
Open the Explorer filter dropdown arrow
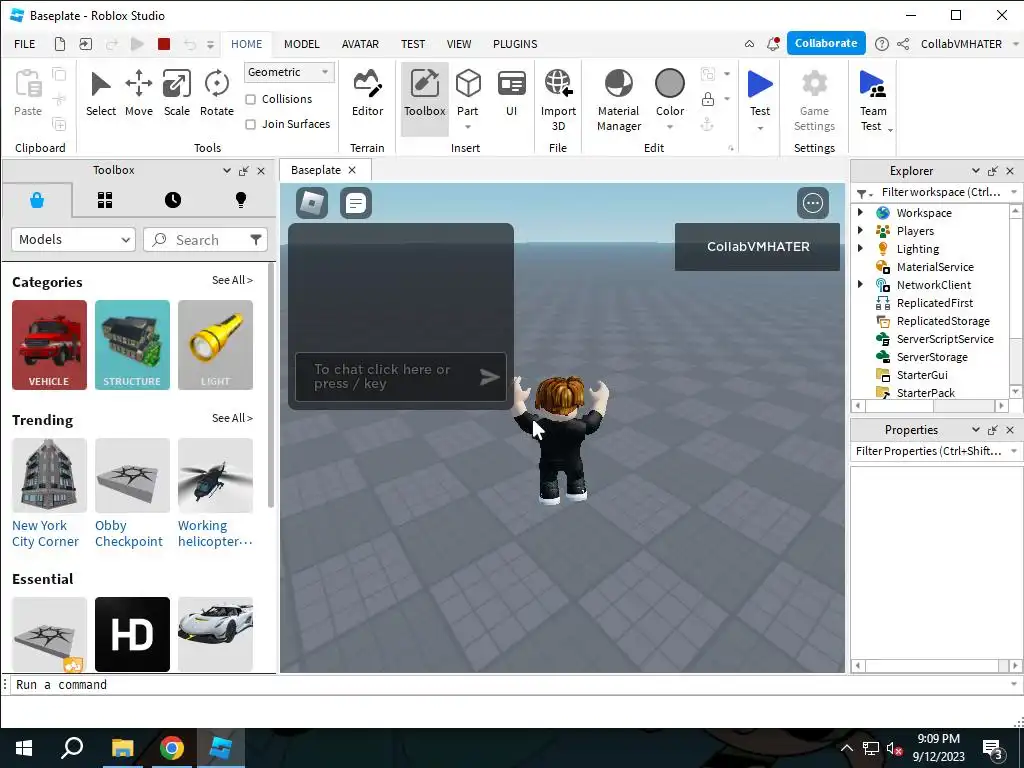pyautogui.click(x=1014, y=192)
